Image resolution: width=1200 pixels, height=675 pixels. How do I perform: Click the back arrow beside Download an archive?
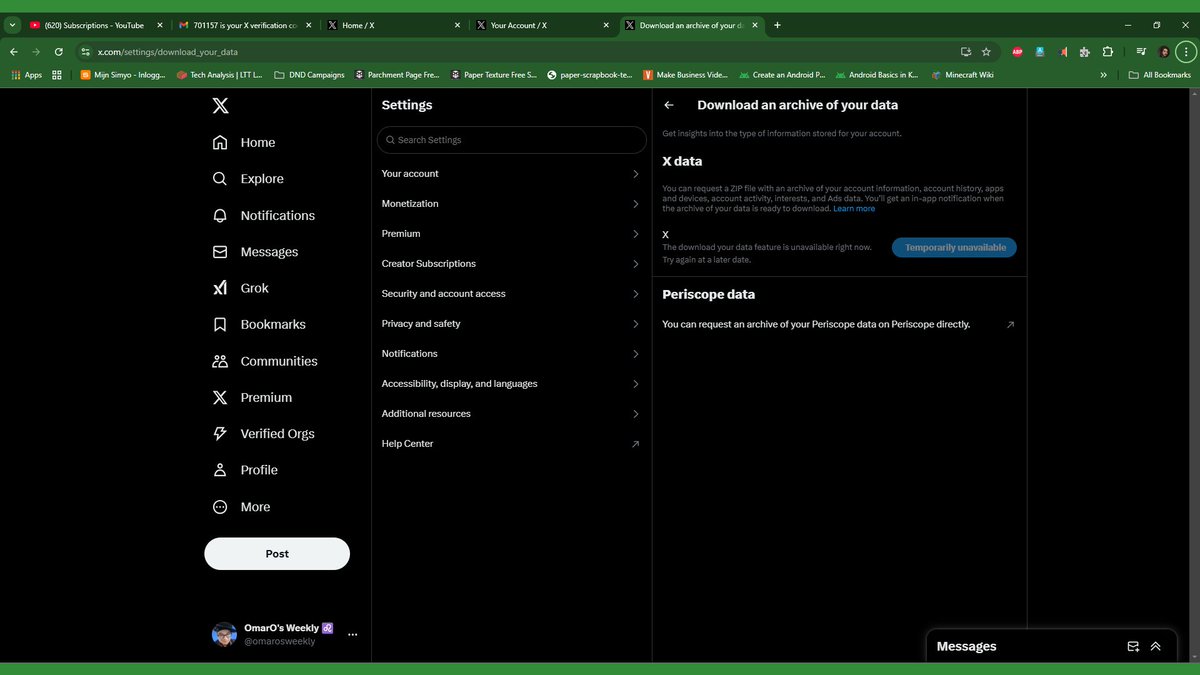click(x=669, y=105)
